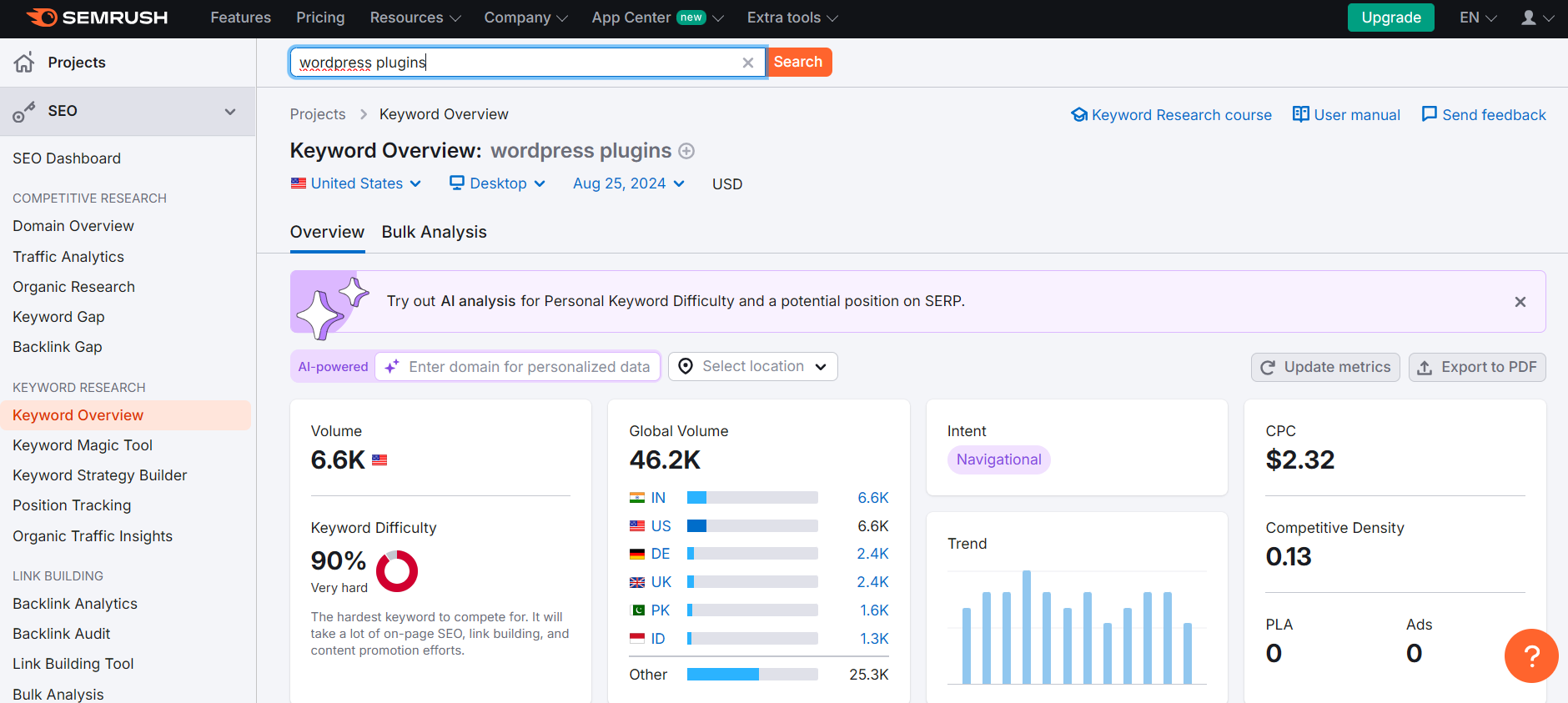This screenshot has height=703, width=1568.
Task: Click the AI sparkle icon in domain field
Action: pyautogui.click(x=392, y=367)
